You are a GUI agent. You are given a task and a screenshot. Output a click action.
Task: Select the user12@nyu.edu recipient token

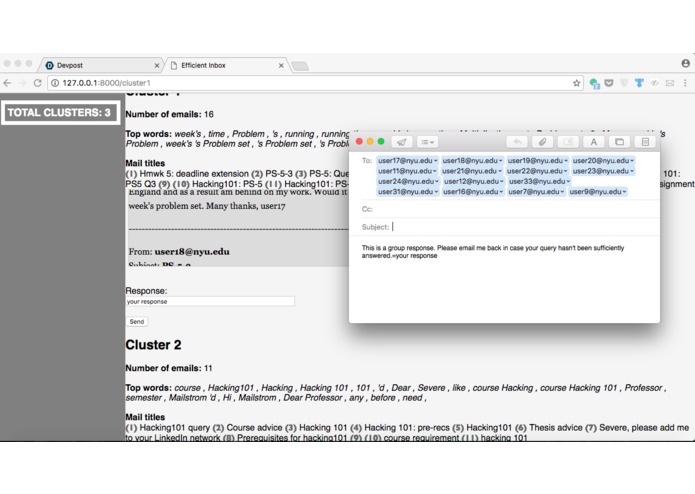[x=473, y=181]
